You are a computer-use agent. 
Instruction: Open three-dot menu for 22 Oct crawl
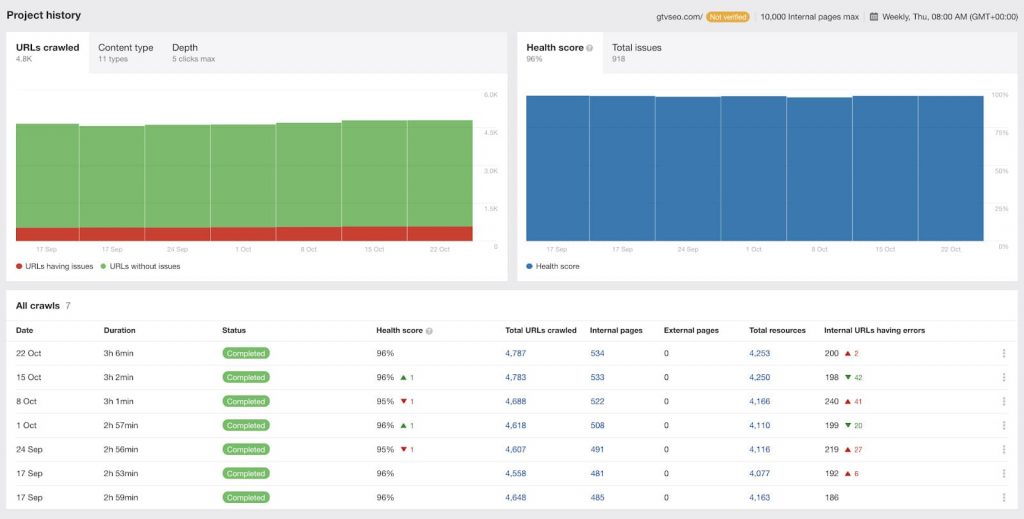tap(1003, 353)
